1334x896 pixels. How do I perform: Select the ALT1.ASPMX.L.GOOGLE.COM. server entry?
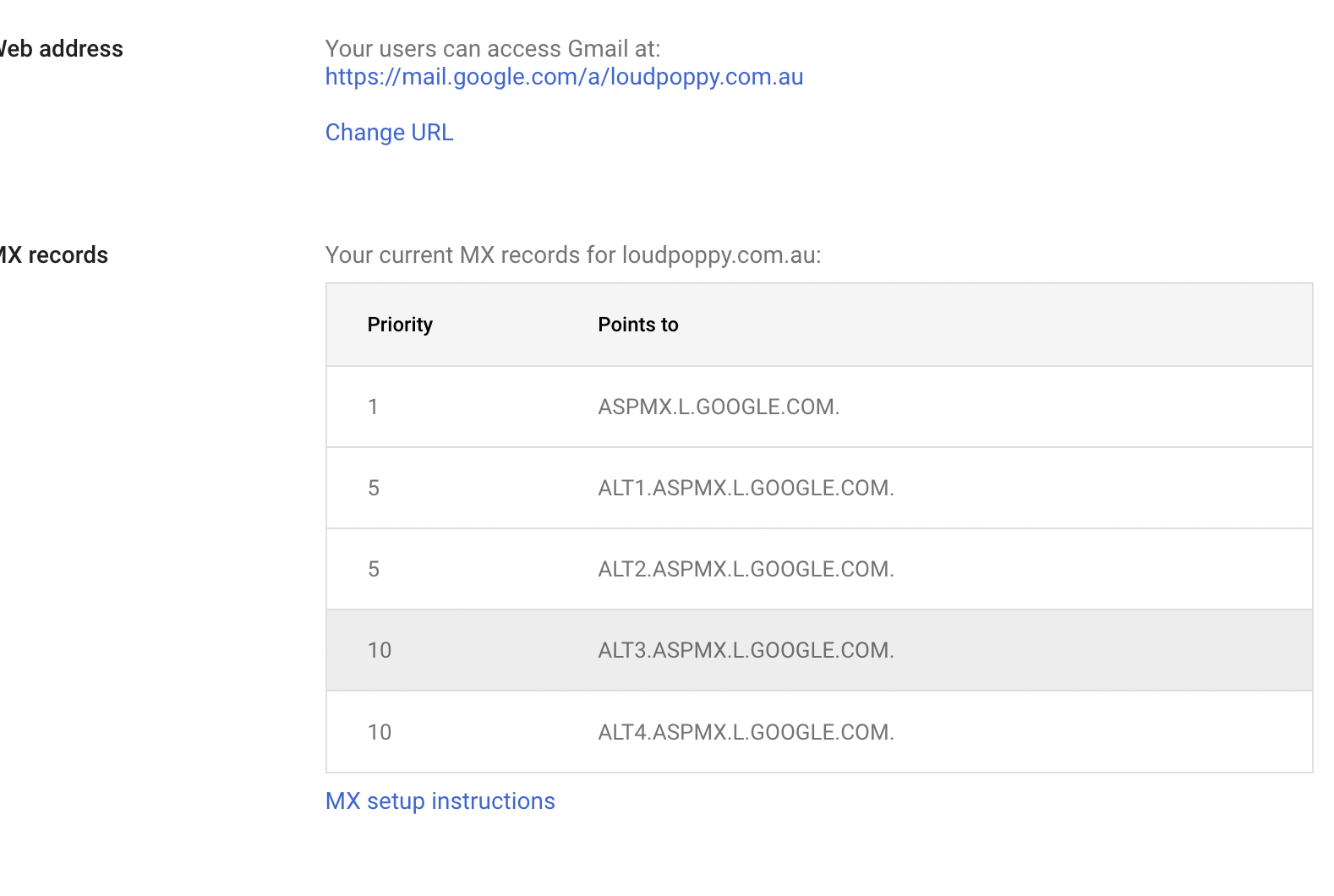[x=746, y=488]
